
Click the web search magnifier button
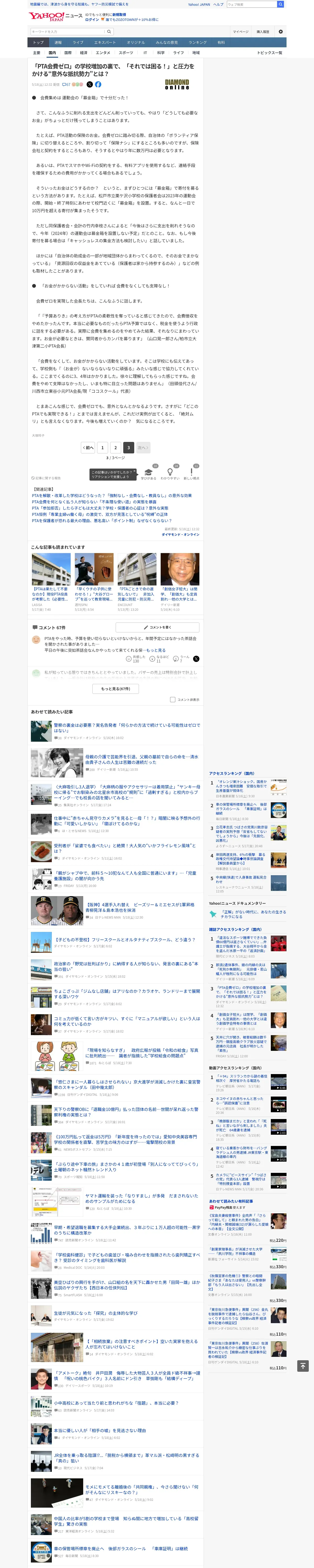(281, 4)
